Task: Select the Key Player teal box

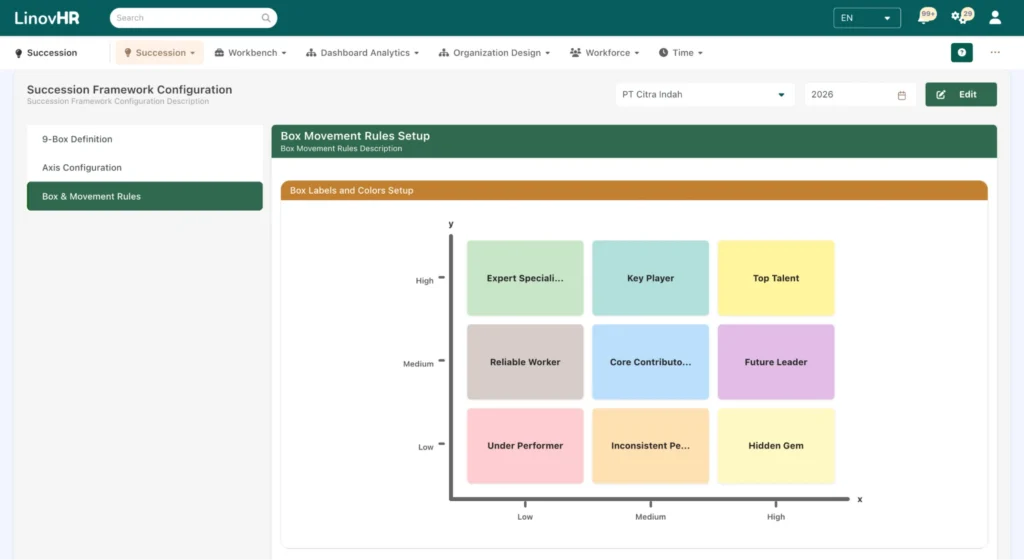Action: click(650, 278)
